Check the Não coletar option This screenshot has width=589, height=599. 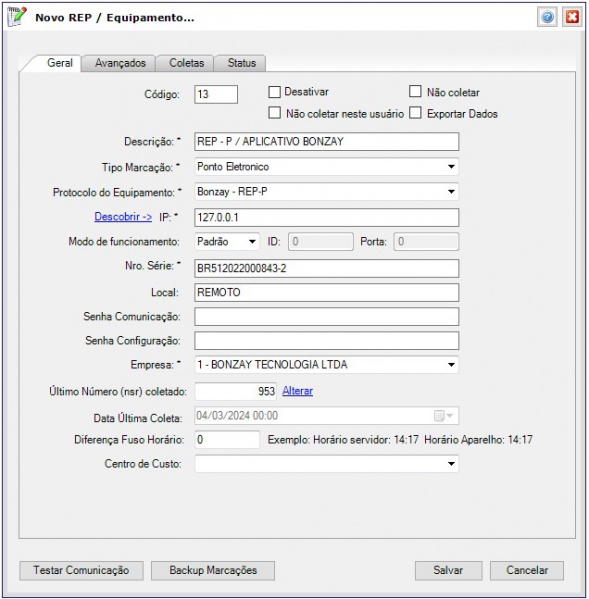[x=415, y=92]
